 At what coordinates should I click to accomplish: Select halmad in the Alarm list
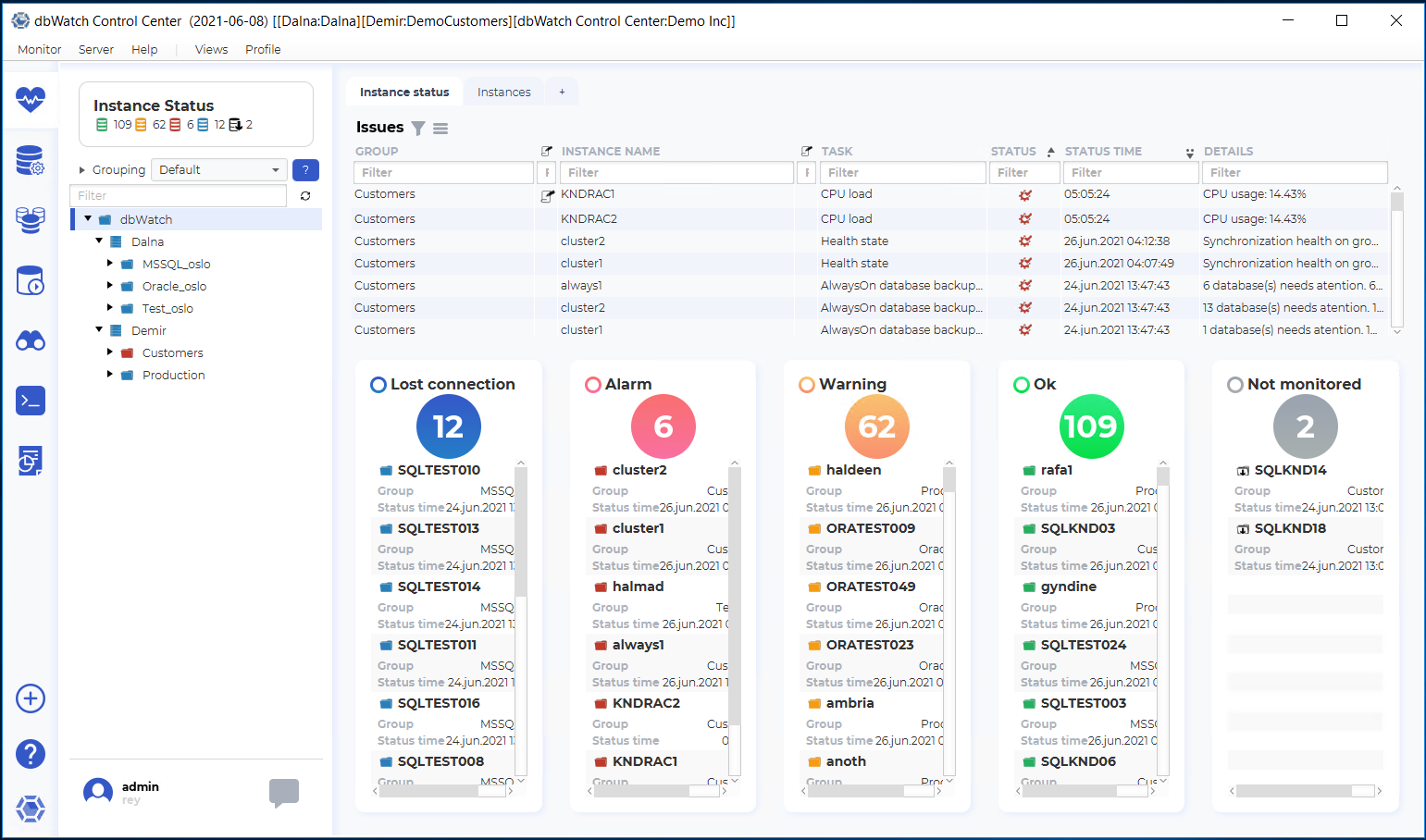(638, 587)
